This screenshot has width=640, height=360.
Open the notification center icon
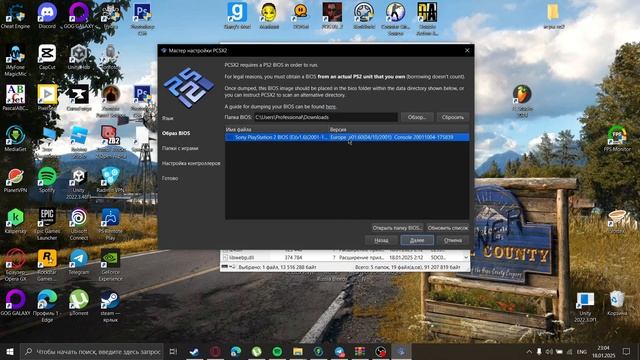[627, 351]
